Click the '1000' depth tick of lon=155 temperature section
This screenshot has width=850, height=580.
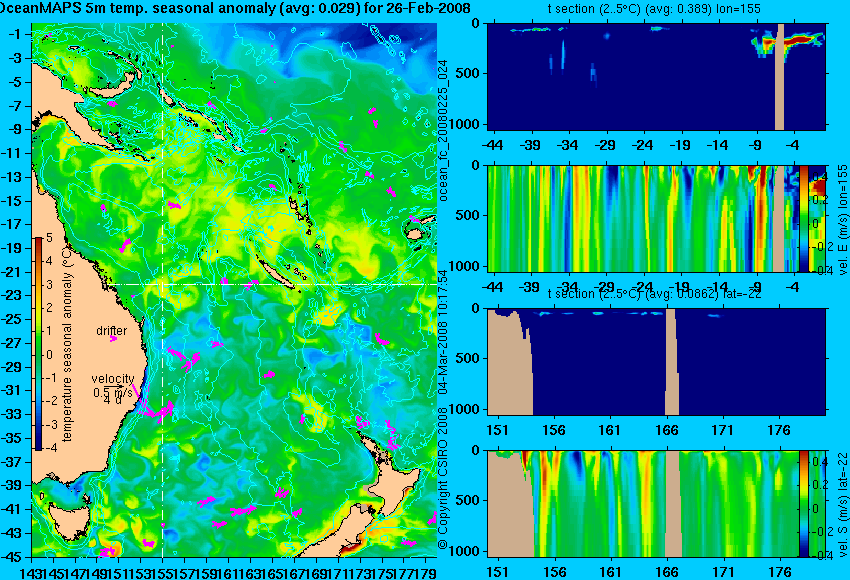pyautogui.click(x=466, y=124)
